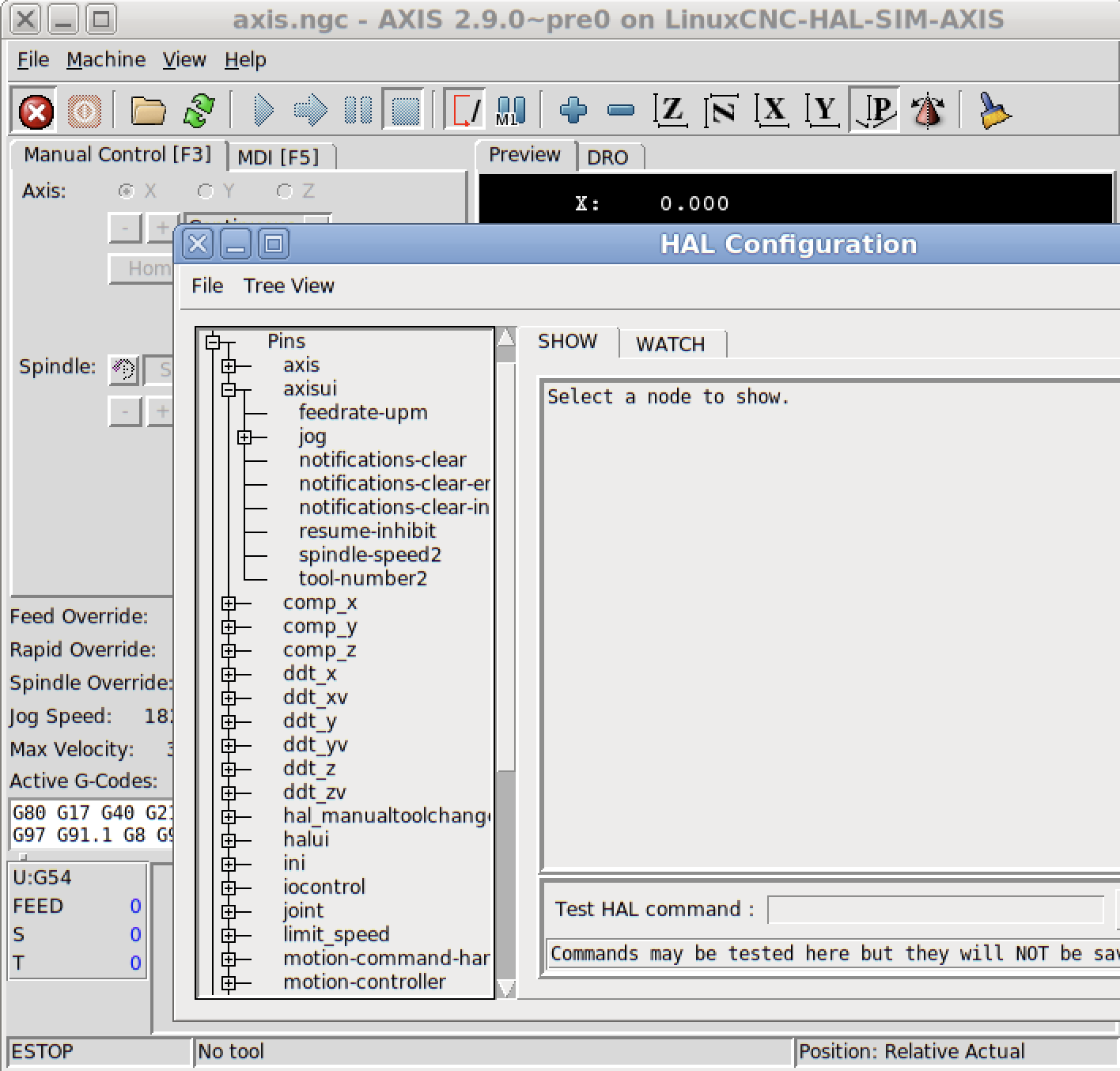
Task: Select the Z view icon
Action: [x=670, y=110]
